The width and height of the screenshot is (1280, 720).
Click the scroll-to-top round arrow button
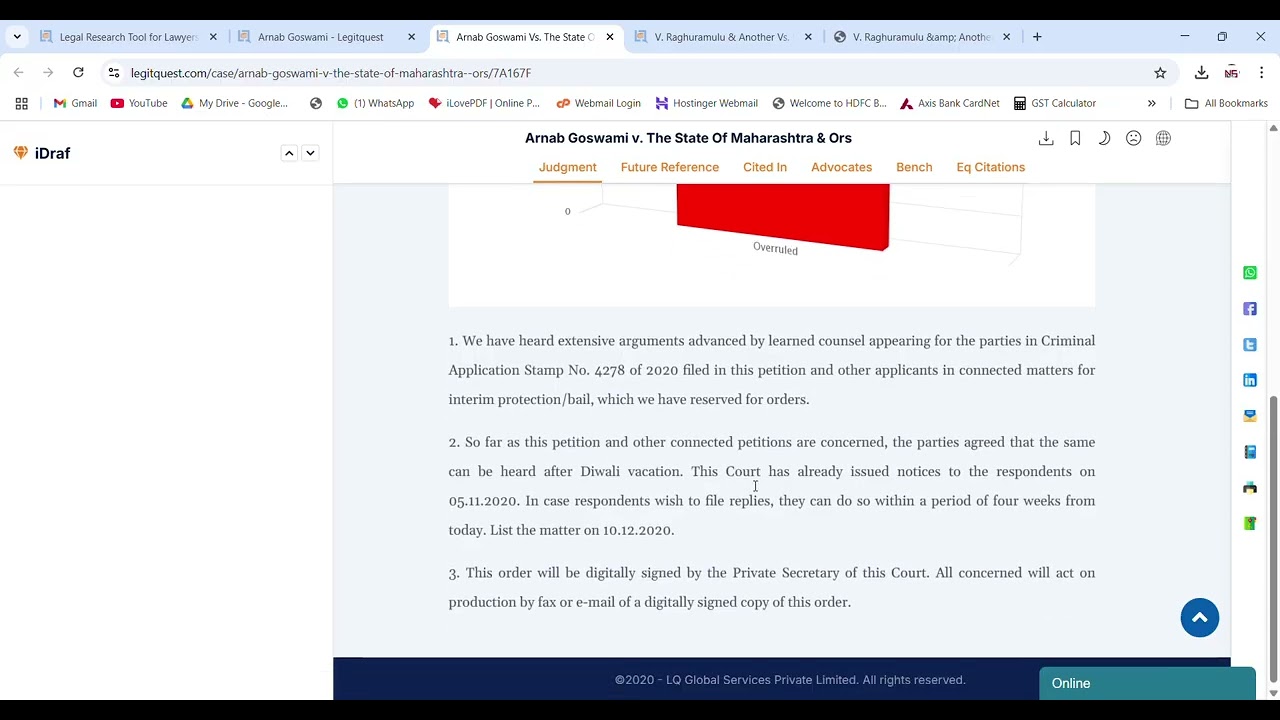pos(1200,617)
